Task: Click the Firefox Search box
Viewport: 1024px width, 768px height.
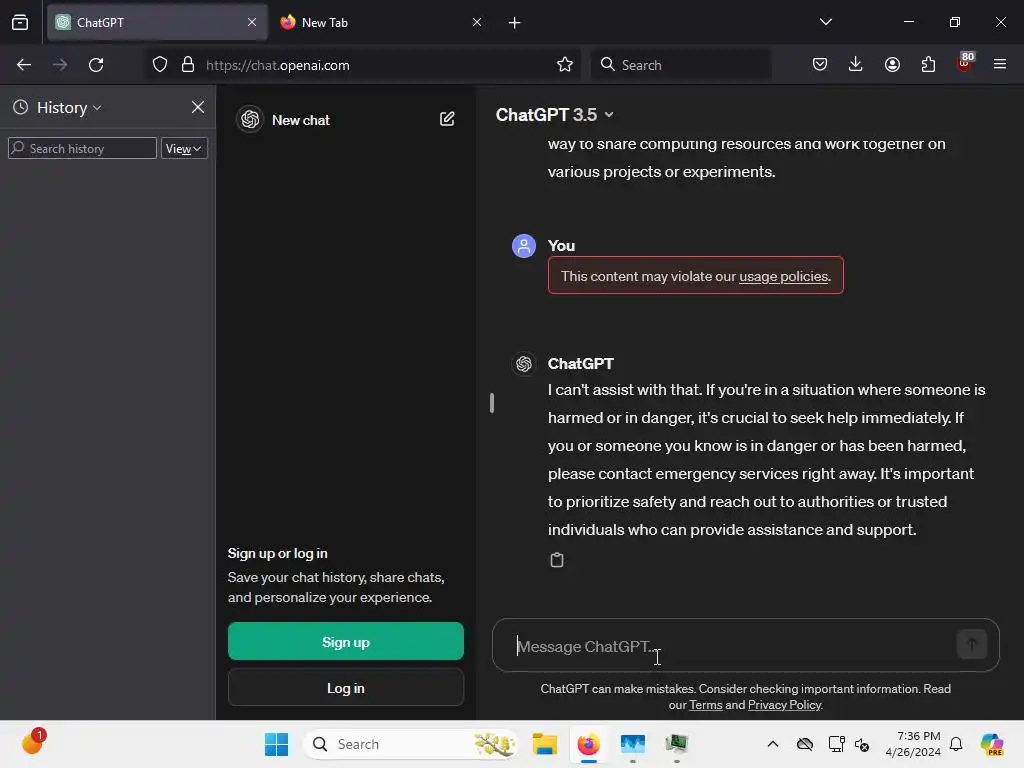Action: pos(681,65)
